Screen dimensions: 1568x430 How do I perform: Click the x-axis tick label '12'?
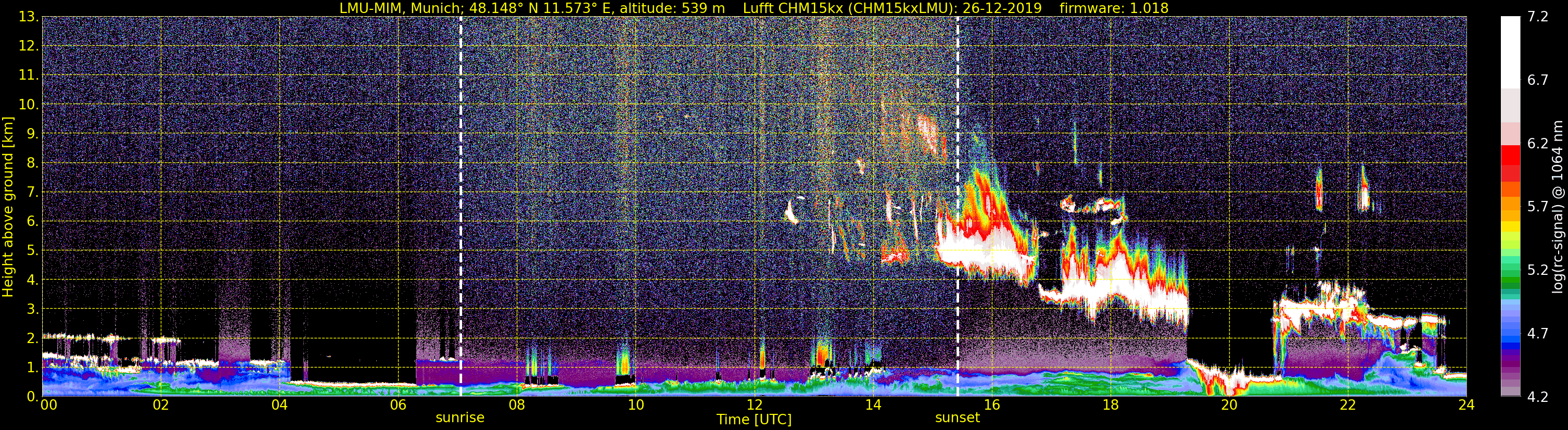tap(754, 406)
